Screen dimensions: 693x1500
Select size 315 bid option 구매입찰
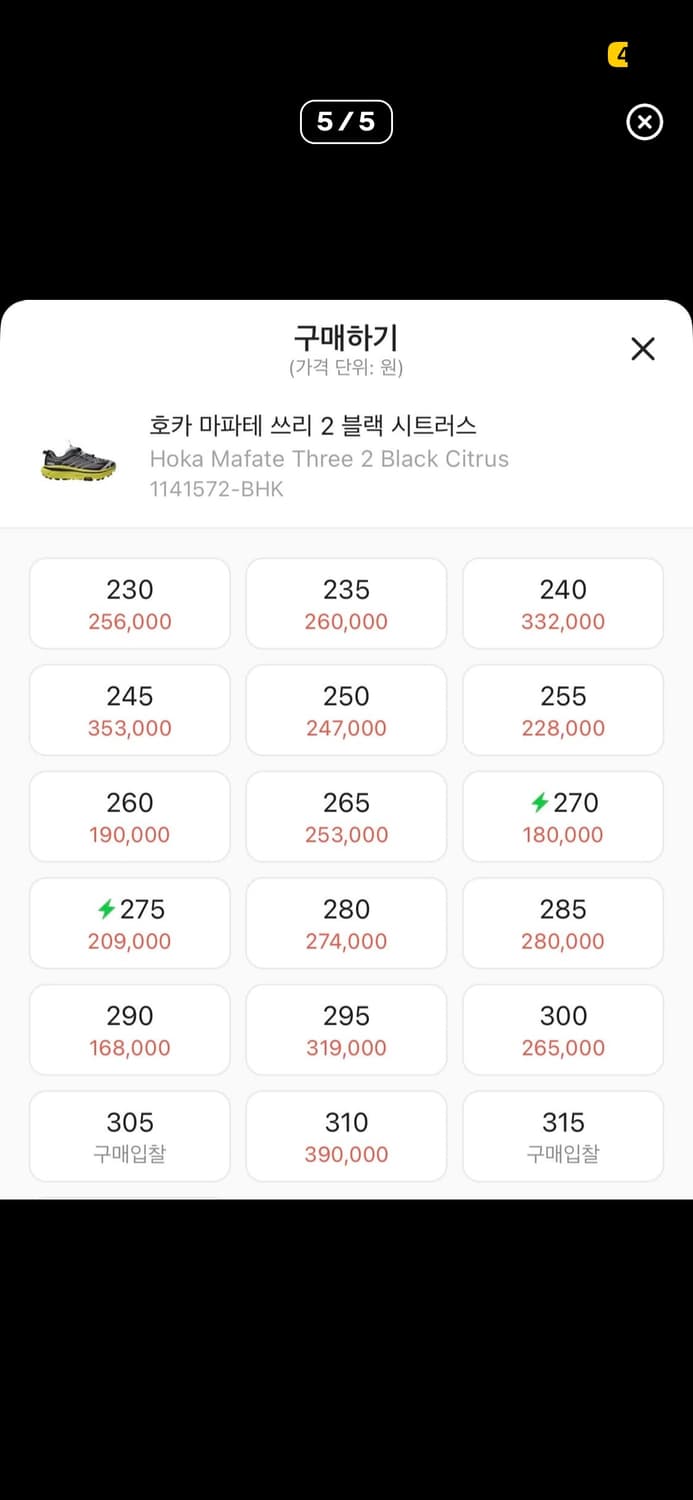click(562, 1136)
